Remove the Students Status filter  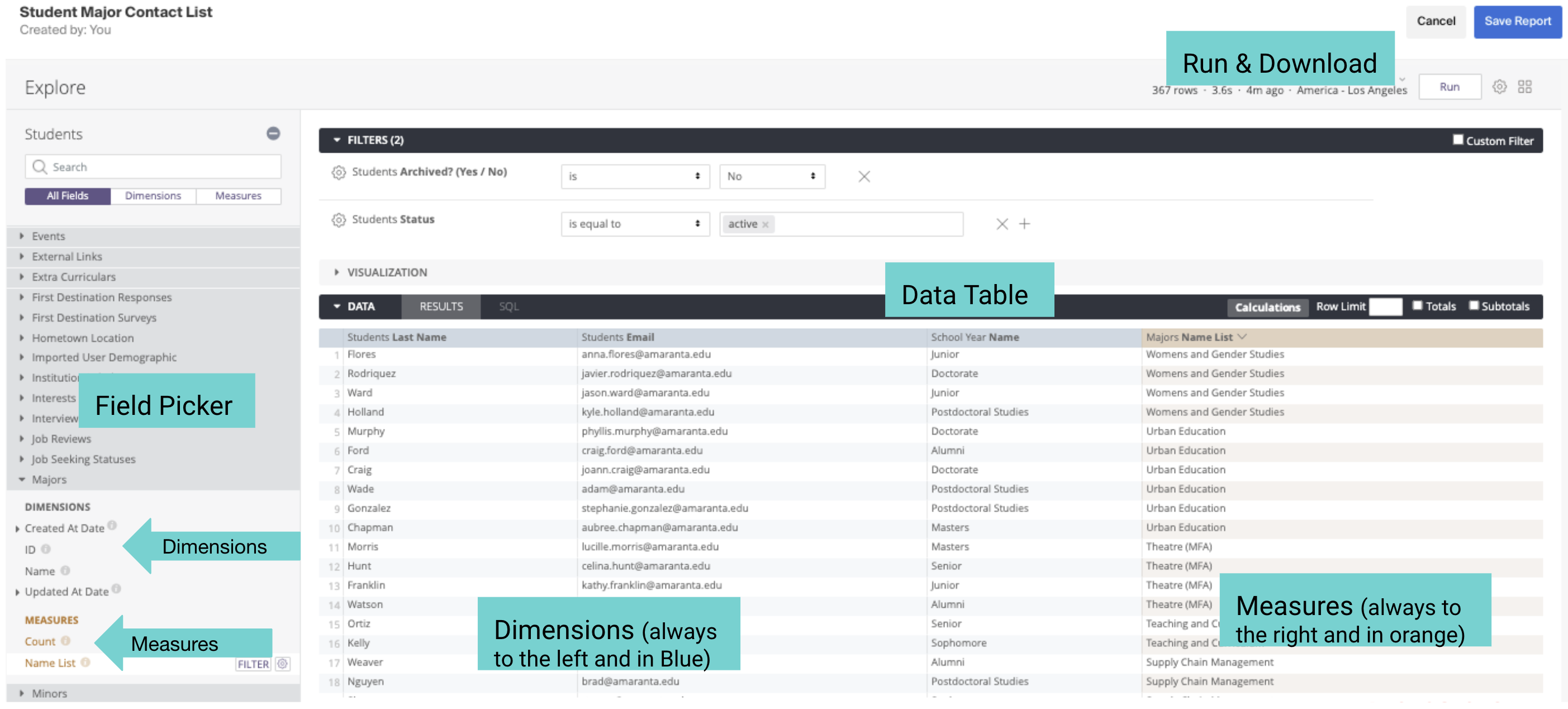1002,224
